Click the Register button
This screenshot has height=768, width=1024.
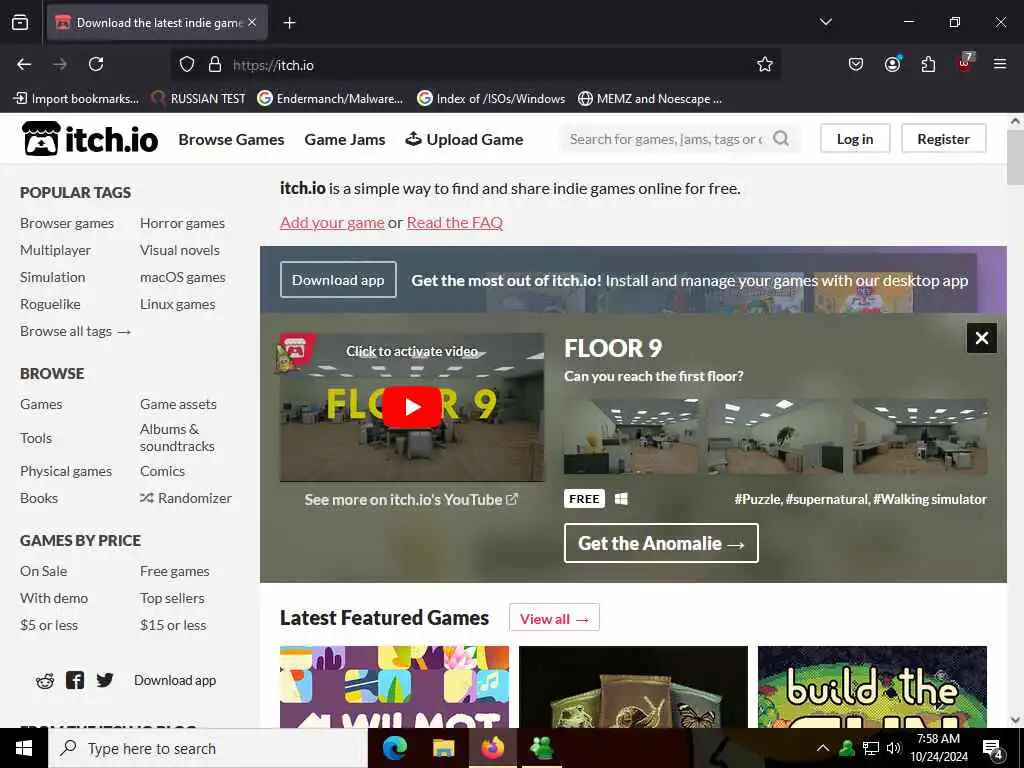pos(943,138)
